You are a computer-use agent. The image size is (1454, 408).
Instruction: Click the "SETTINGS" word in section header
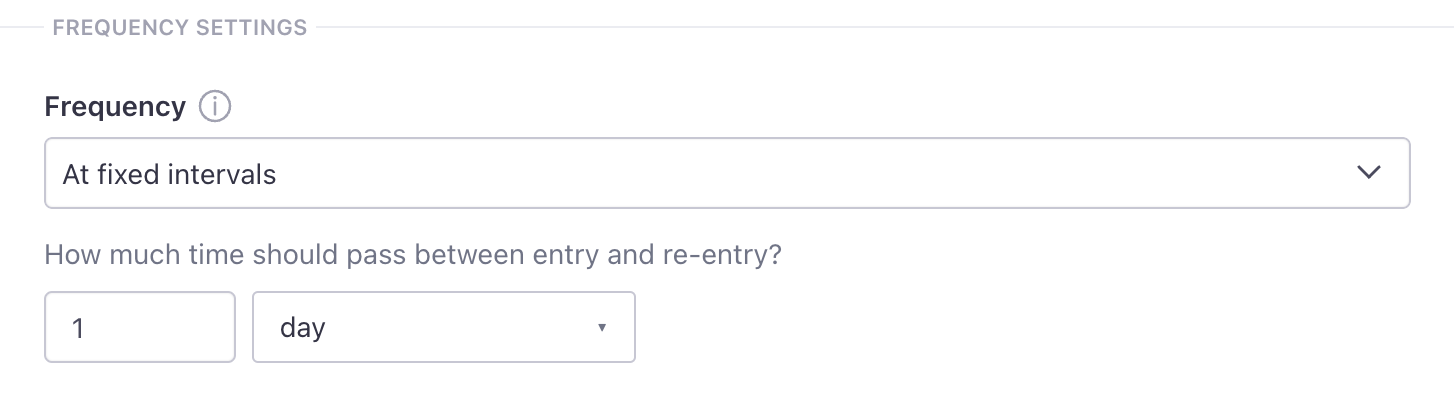(x=251, y=28)
